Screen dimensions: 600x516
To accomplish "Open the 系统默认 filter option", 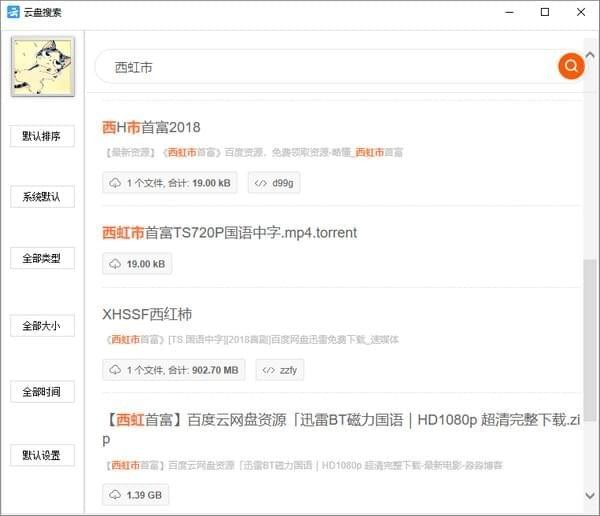I will pos(42,197).
